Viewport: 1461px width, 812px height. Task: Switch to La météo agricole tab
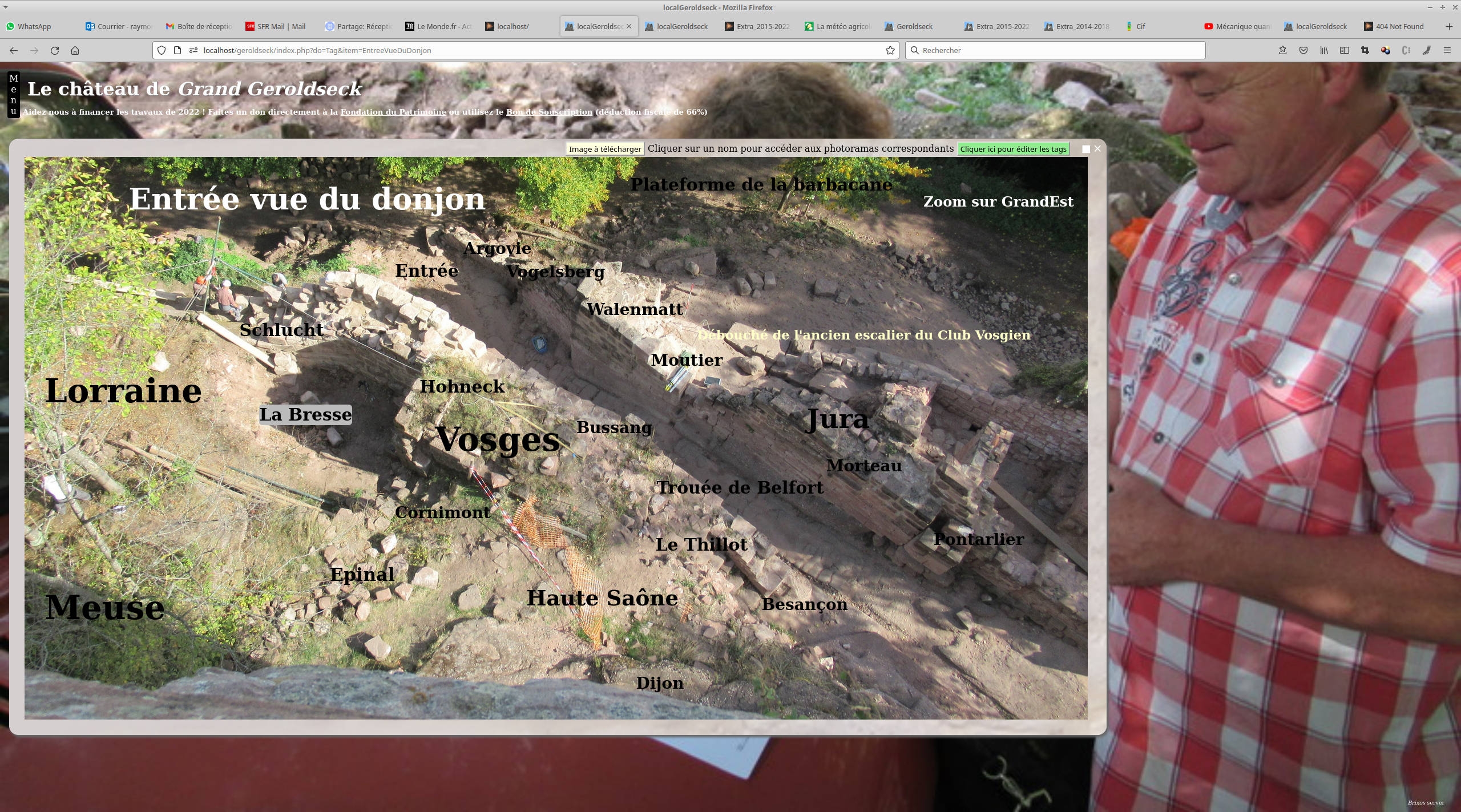coord(838,26)
